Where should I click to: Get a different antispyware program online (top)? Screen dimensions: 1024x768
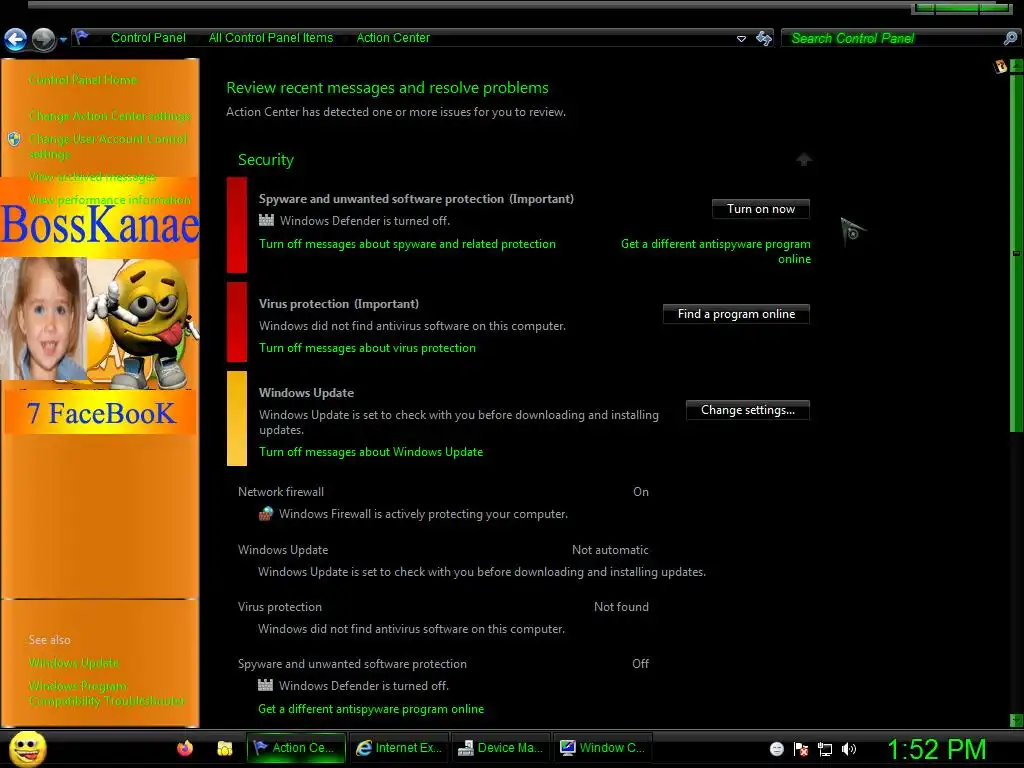(716, 251)
